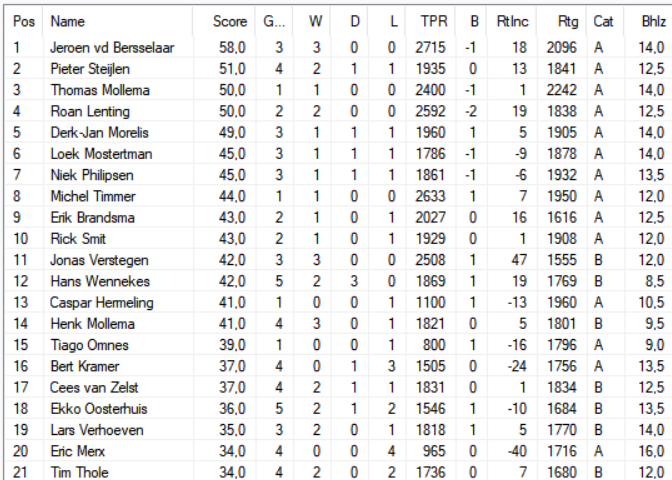Sort by the Cat column header
The width and height of the screenshot is (672, 480).
tap(605, 21)
